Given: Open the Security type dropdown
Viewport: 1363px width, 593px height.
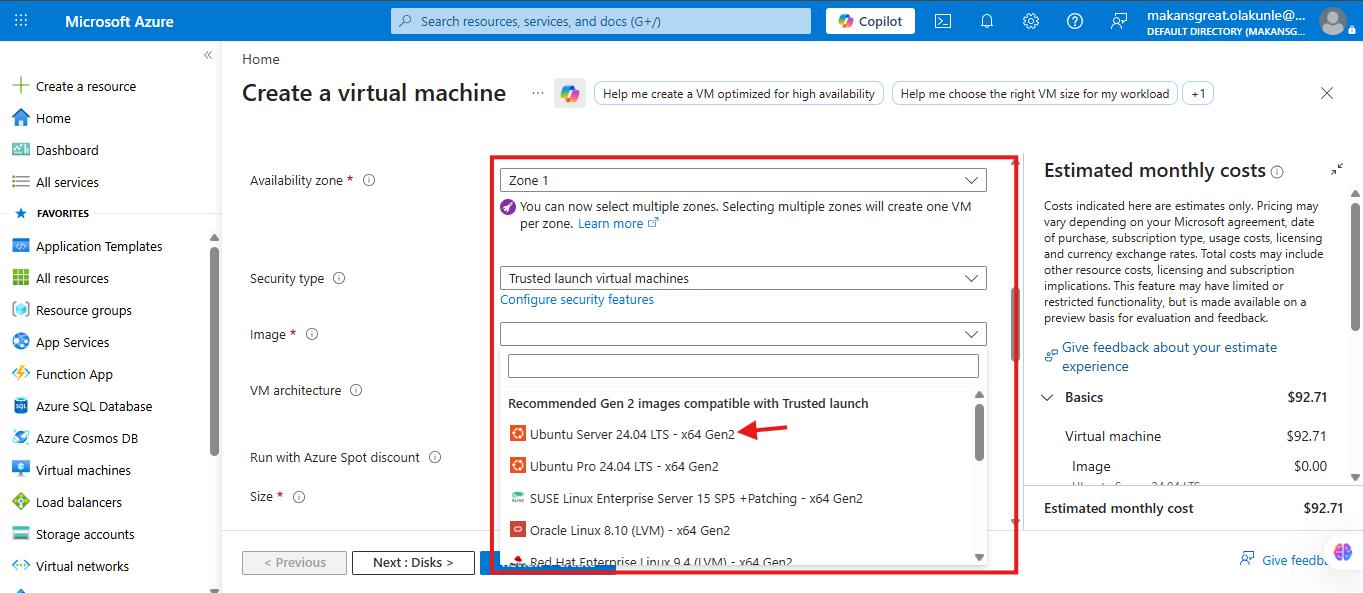Looking at the screenshot, I should tap(743, 278).
